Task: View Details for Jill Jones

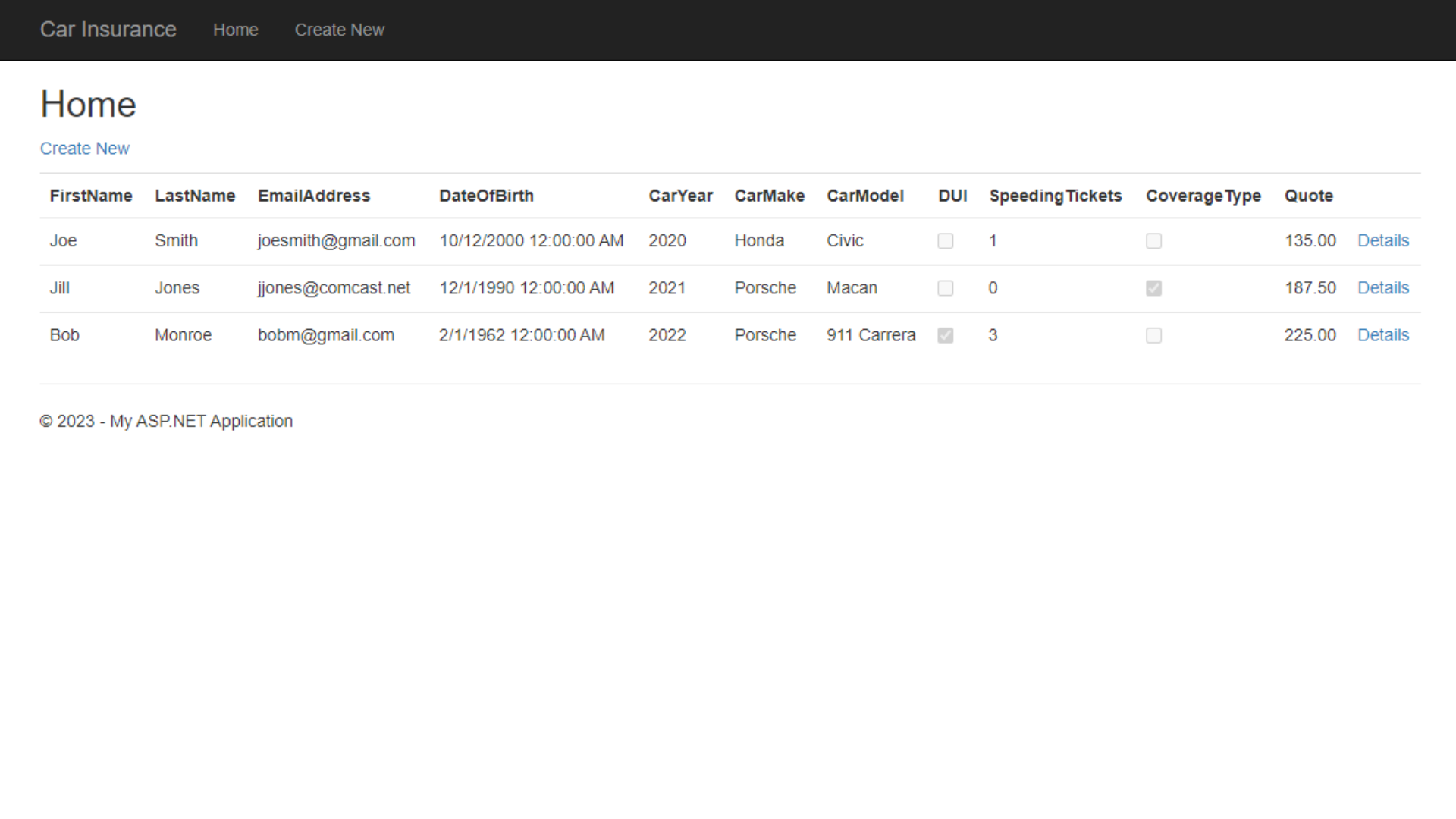Action: (x=1382, y=288)
